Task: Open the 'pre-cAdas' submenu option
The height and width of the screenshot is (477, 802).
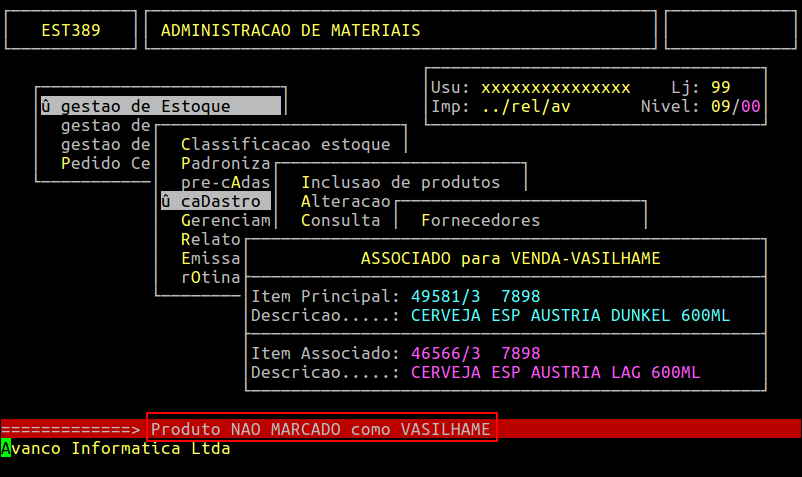Action: 225,182
